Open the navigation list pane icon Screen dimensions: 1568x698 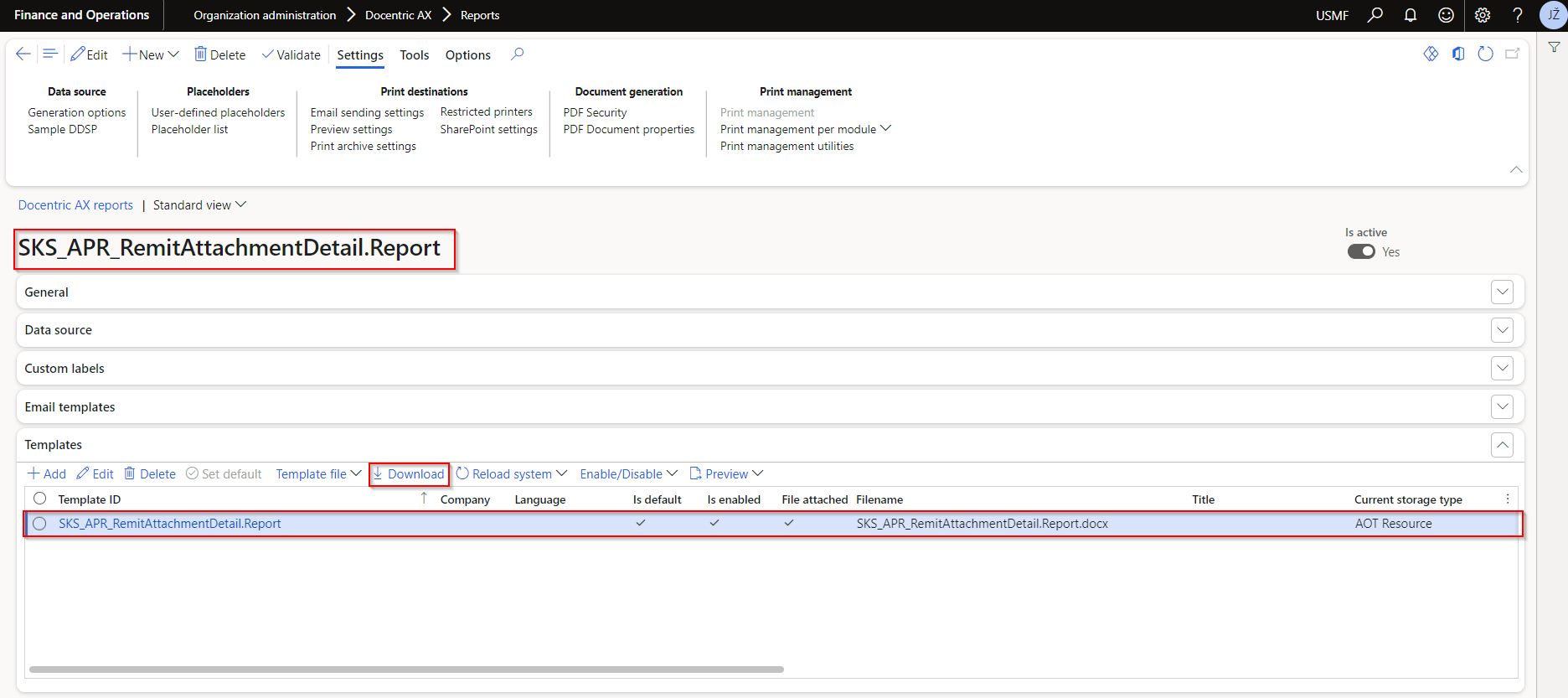point(50,54)
